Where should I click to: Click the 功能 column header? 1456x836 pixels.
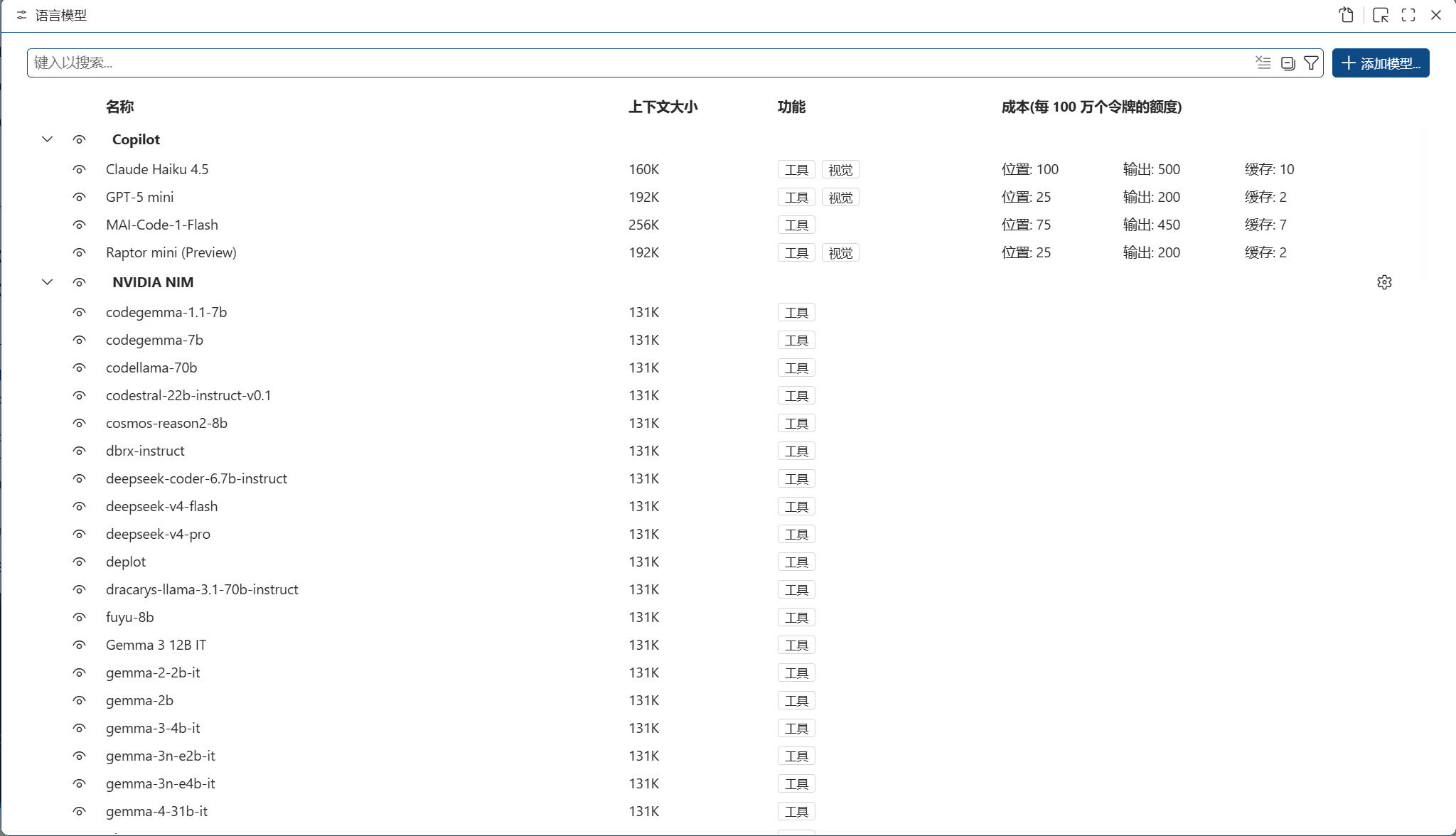[x=791, y=107]
